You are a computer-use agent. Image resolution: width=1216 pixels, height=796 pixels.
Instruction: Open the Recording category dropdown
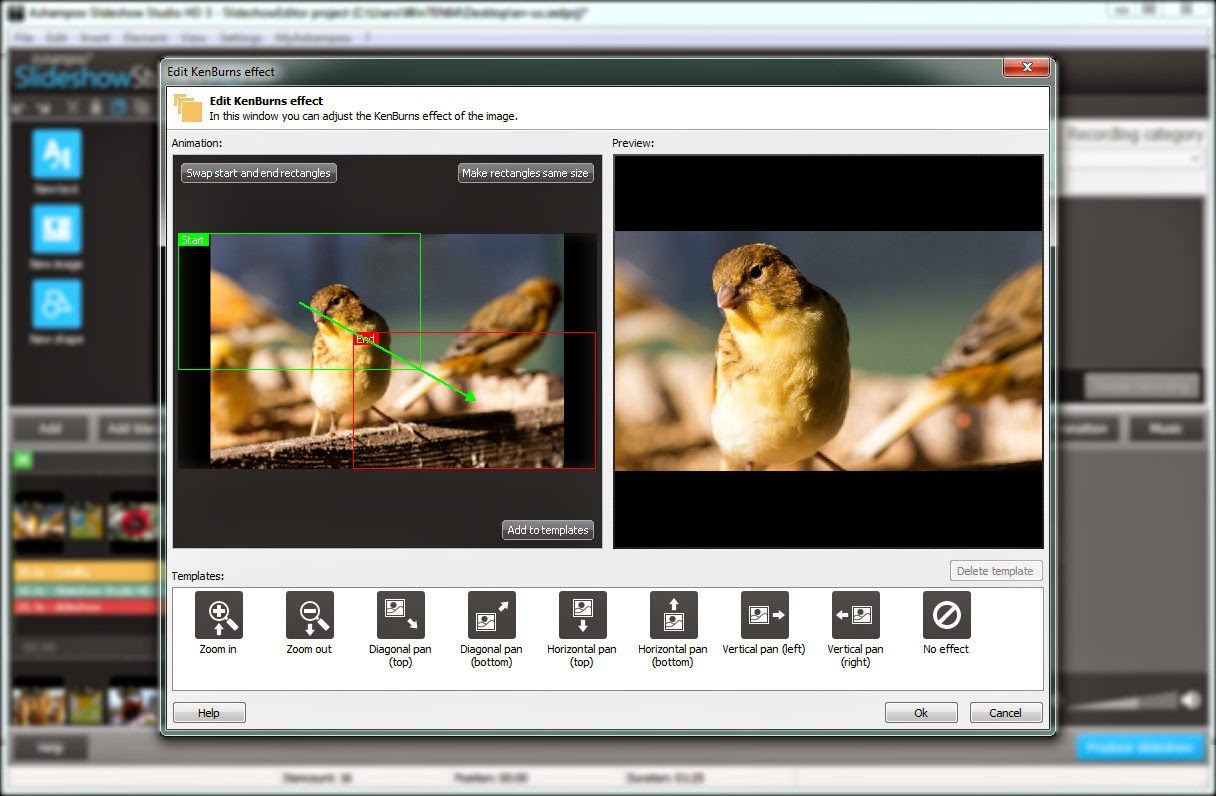pyautogui.click(x=1133, y=158)
